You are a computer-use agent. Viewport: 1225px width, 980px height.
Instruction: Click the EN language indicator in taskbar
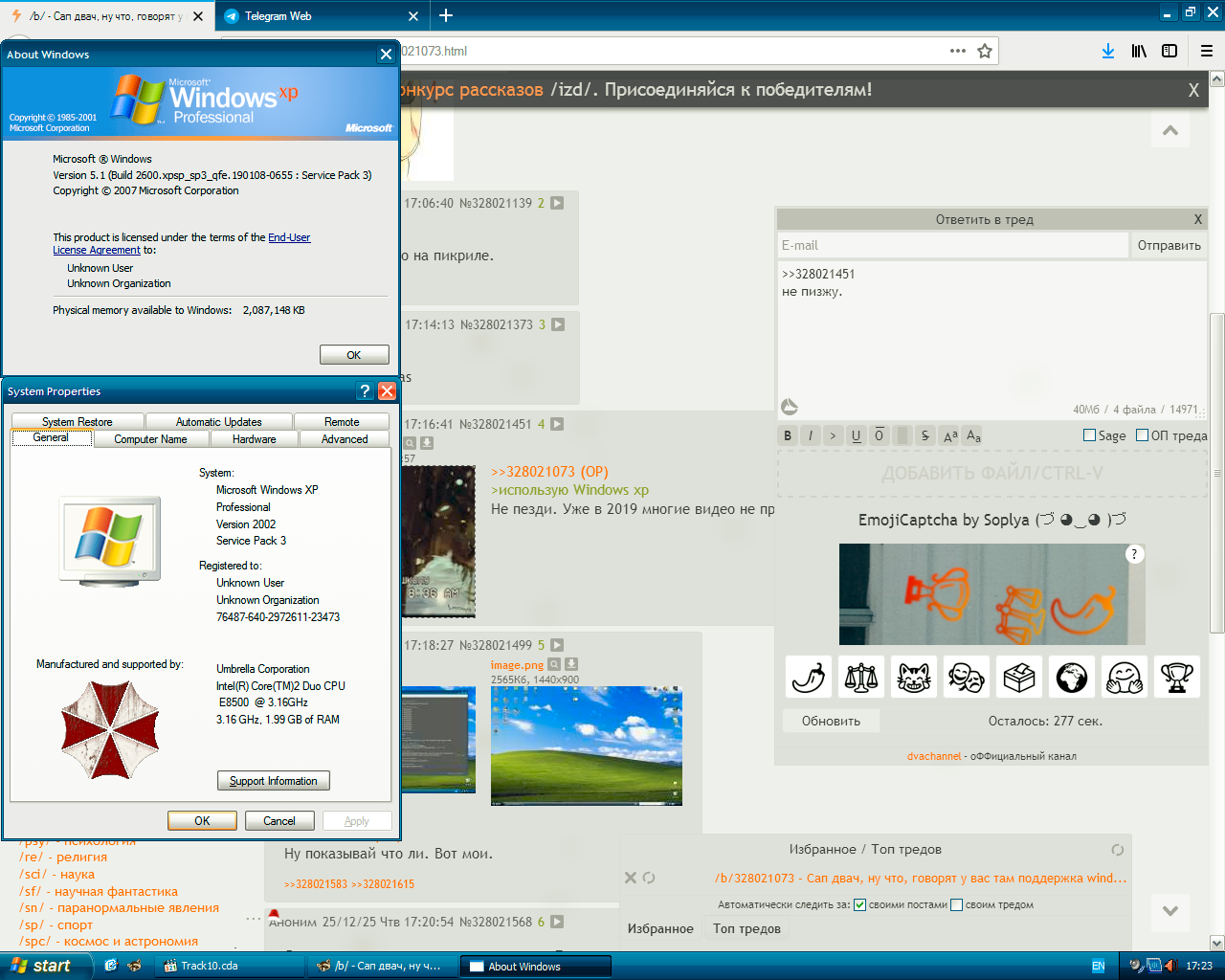(1099, 966)
